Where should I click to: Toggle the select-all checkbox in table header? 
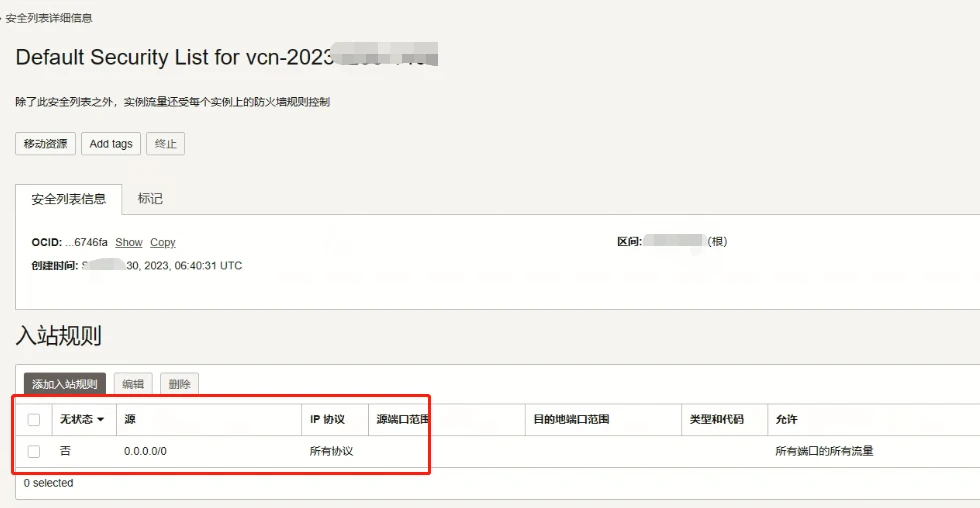click(34, 419)
